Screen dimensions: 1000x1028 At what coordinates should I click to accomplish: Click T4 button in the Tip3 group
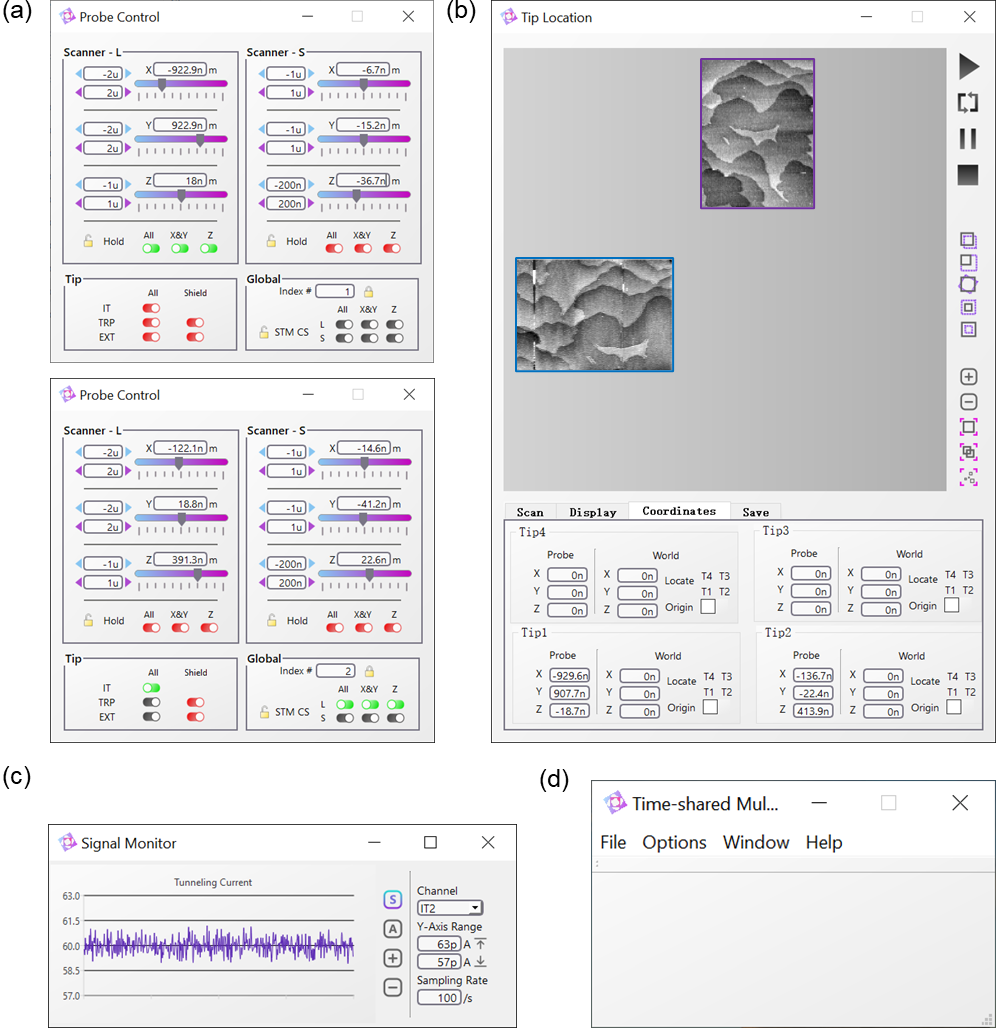(x=950, y=574)
